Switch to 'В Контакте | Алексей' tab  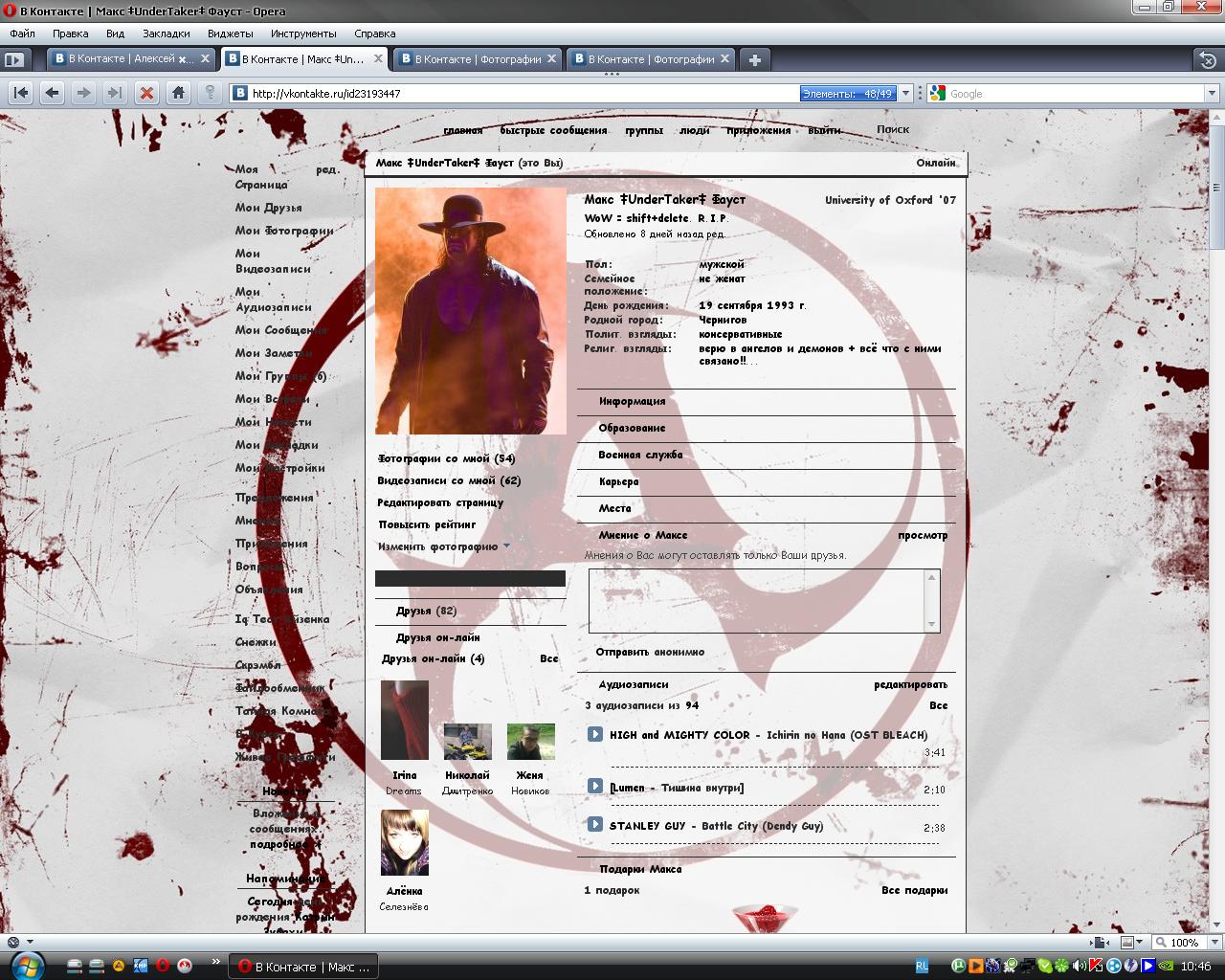pyautogui.click(x=132, y=59)
